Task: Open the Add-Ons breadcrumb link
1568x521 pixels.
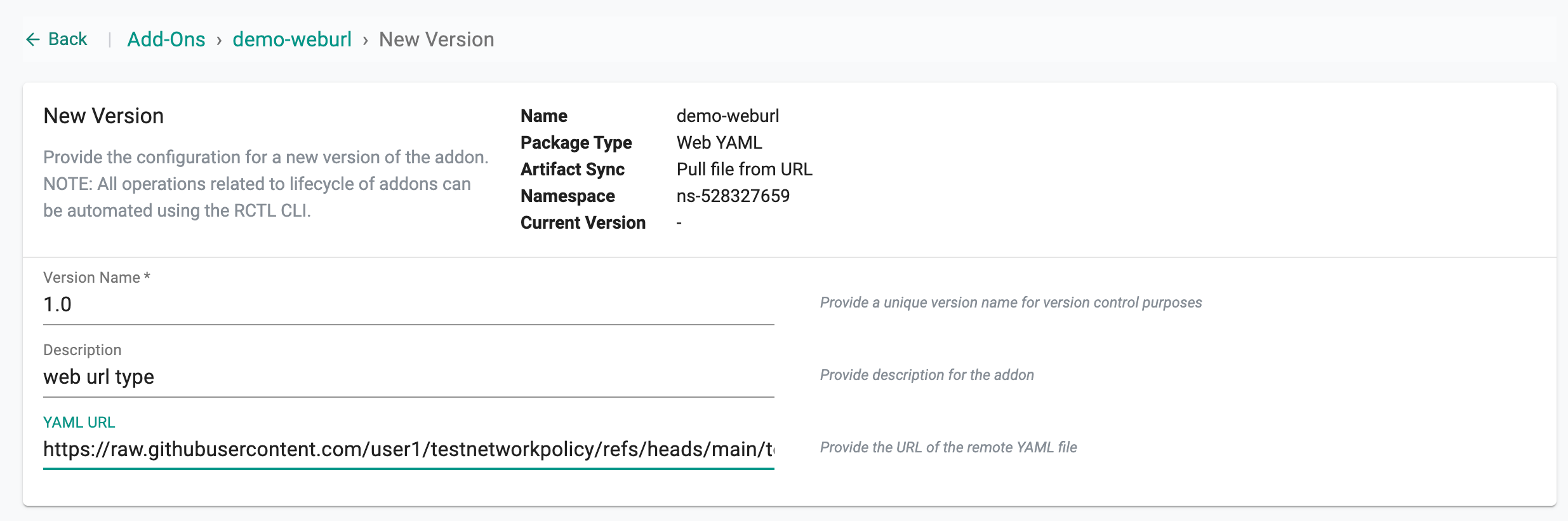Action: coord(166,39)
